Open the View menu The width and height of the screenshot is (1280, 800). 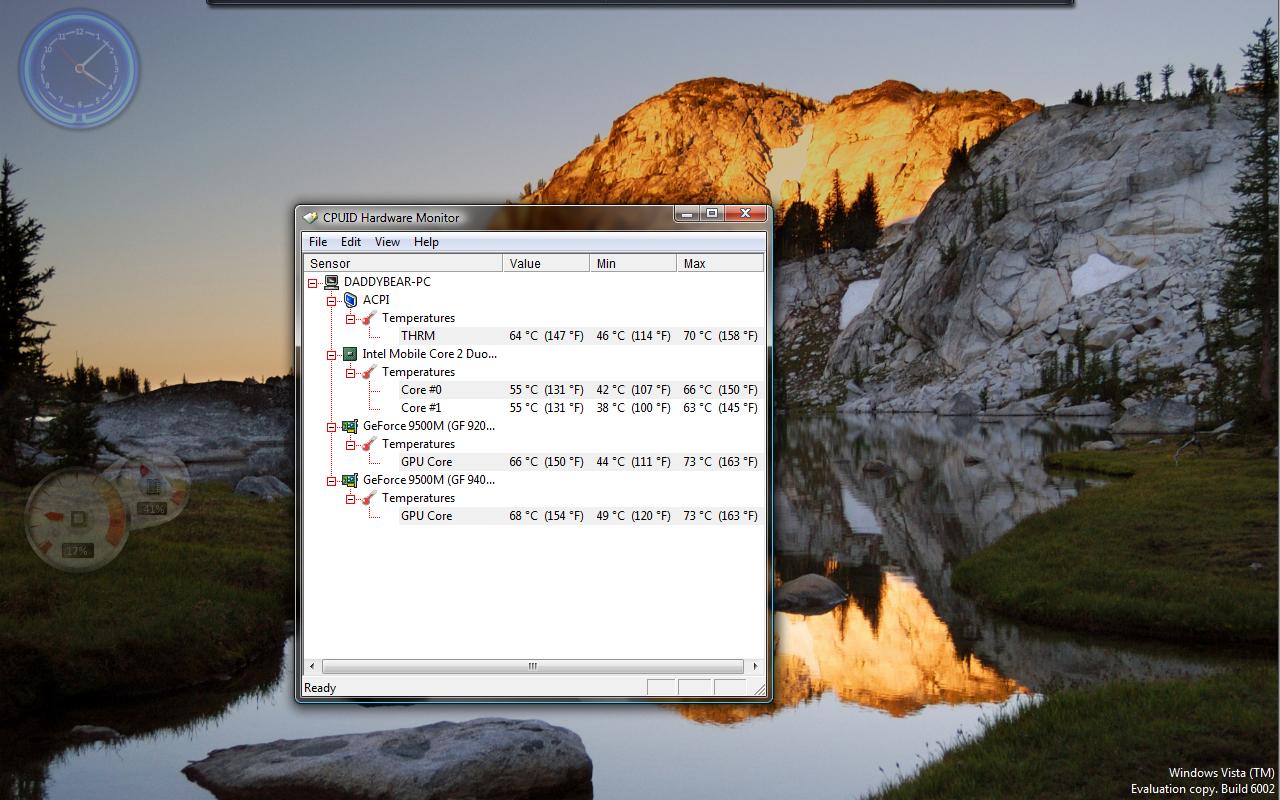387,242
